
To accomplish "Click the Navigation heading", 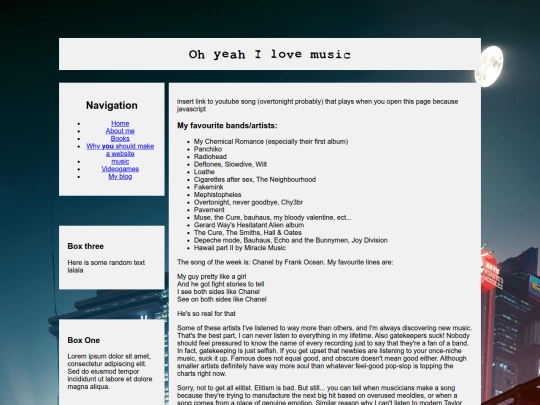I will [112, 105].
